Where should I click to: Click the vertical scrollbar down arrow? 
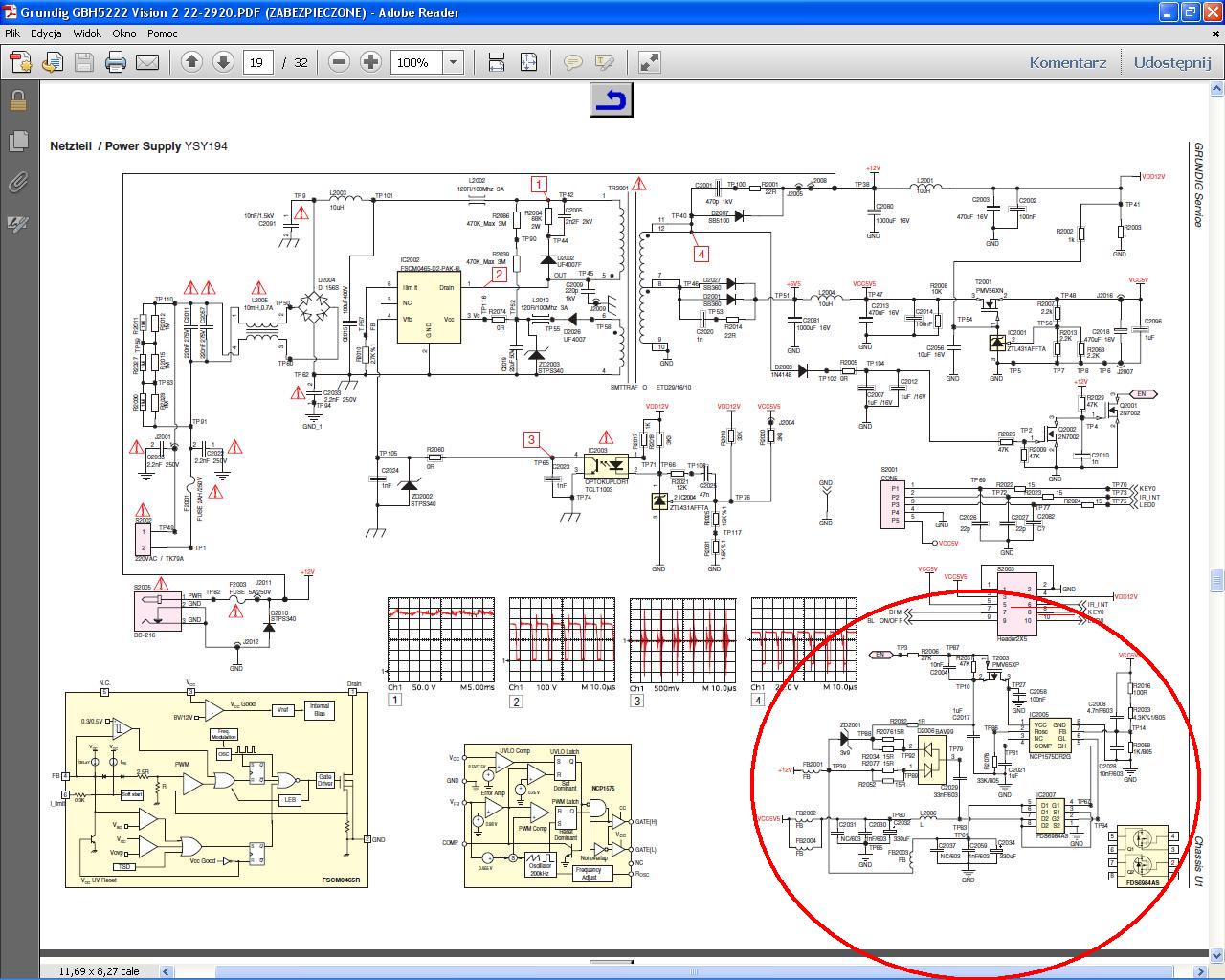tap(1216, 954)
